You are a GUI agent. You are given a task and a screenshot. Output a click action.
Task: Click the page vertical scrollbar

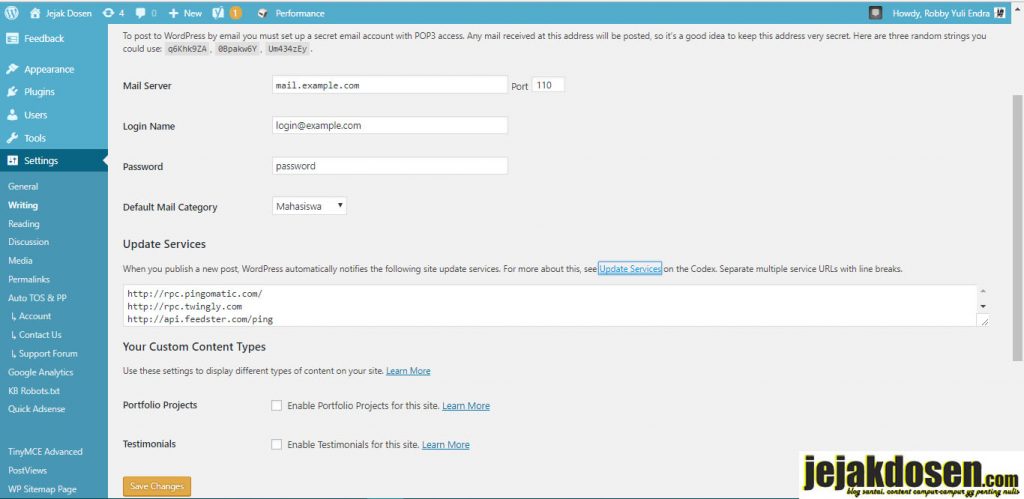click(x=1017, y=227)
